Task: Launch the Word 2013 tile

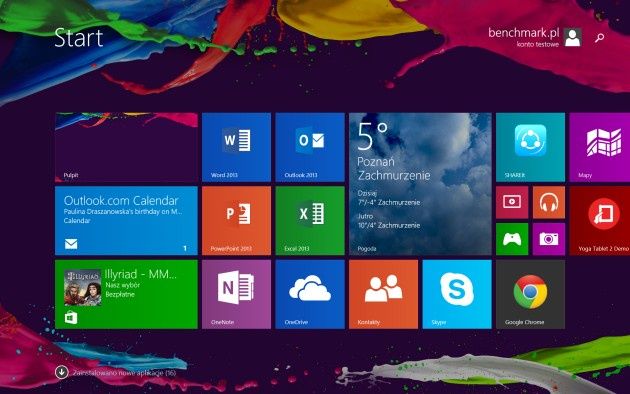Action: click(x=236, y=147)
